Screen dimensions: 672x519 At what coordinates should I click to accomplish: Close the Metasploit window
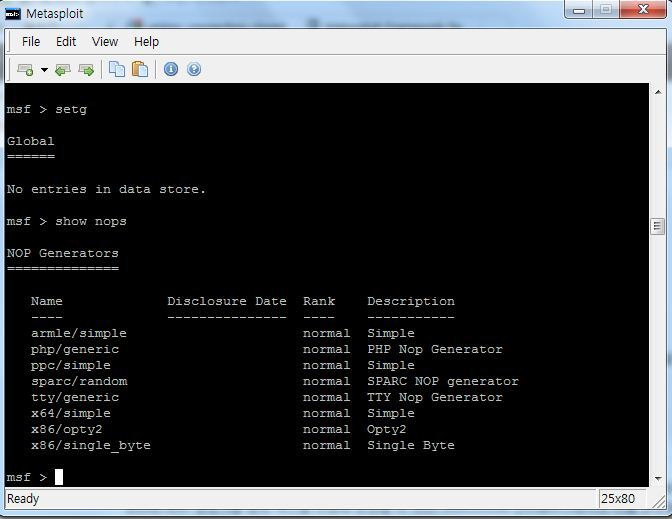[x=643, y=10]
